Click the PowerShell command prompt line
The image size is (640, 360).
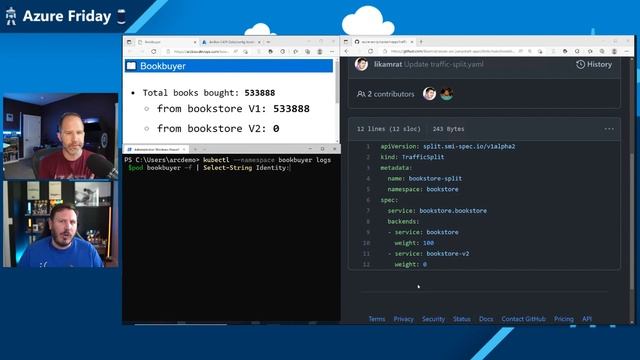point(228,164)
